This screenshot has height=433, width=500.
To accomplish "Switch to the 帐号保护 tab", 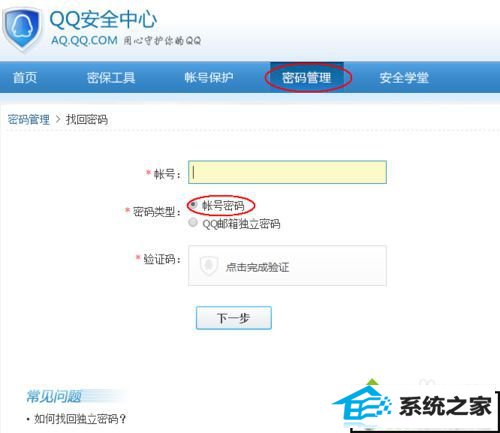I will 209,78.
